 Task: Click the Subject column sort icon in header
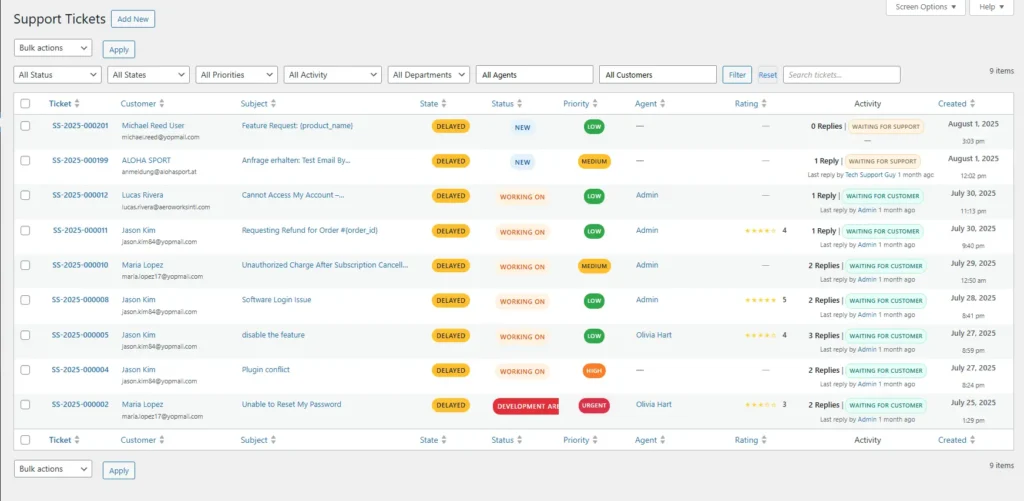[x=274, y=104]
